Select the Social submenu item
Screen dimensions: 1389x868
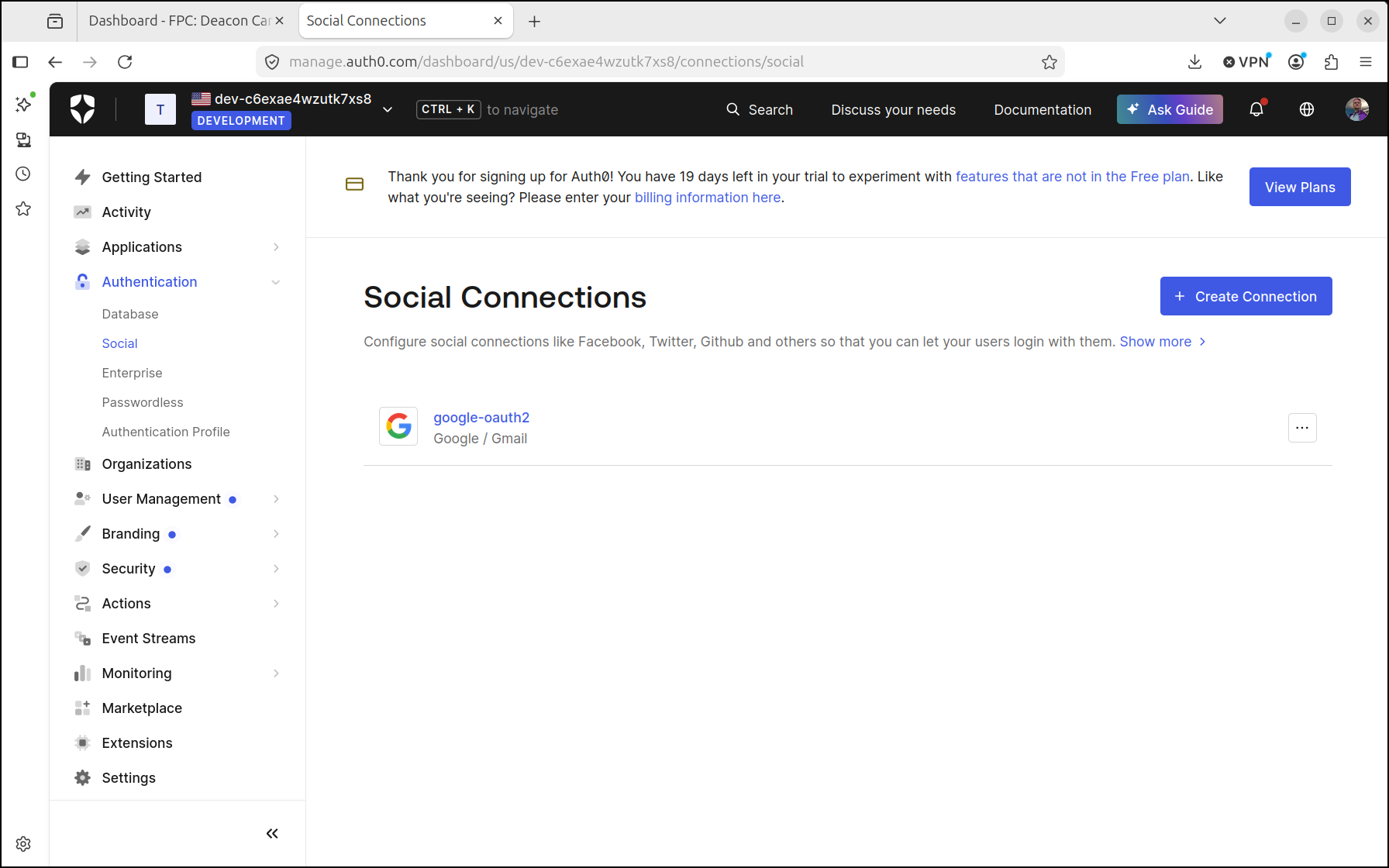119,343
